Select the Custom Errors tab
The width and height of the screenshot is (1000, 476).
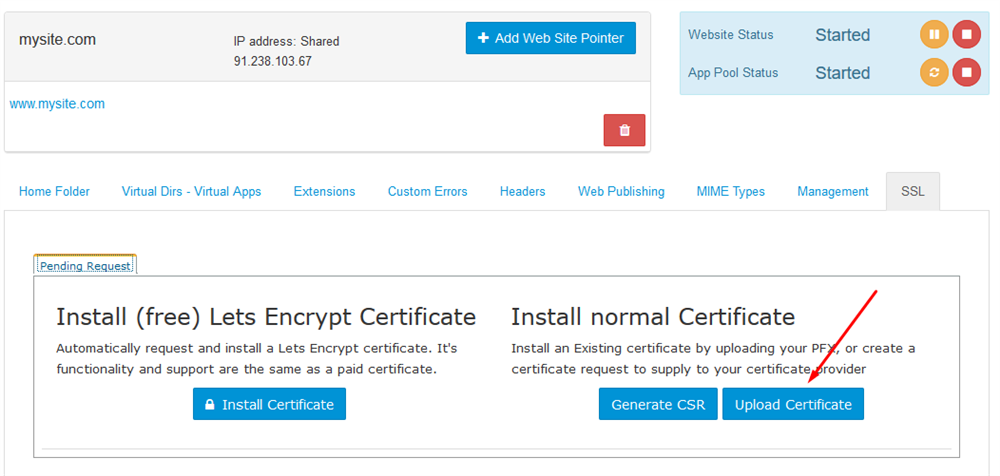pos(427,191)
